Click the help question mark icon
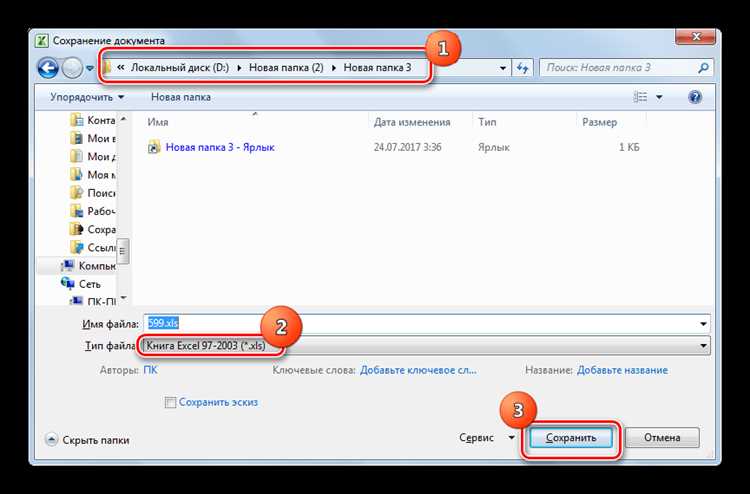 695,97
